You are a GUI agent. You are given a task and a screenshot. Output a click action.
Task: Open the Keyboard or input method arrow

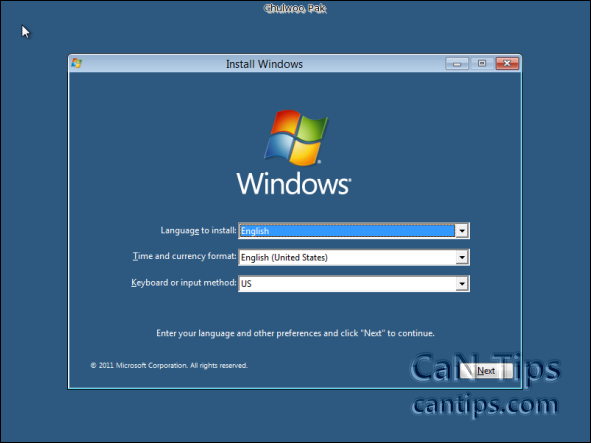(462, 284)
